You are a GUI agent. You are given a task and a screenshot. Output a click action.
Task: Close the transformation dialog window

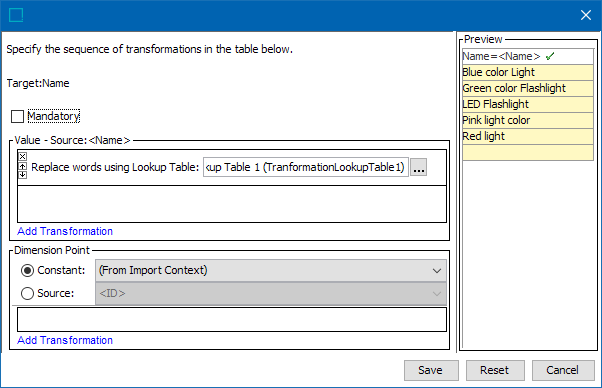[585, 15]
